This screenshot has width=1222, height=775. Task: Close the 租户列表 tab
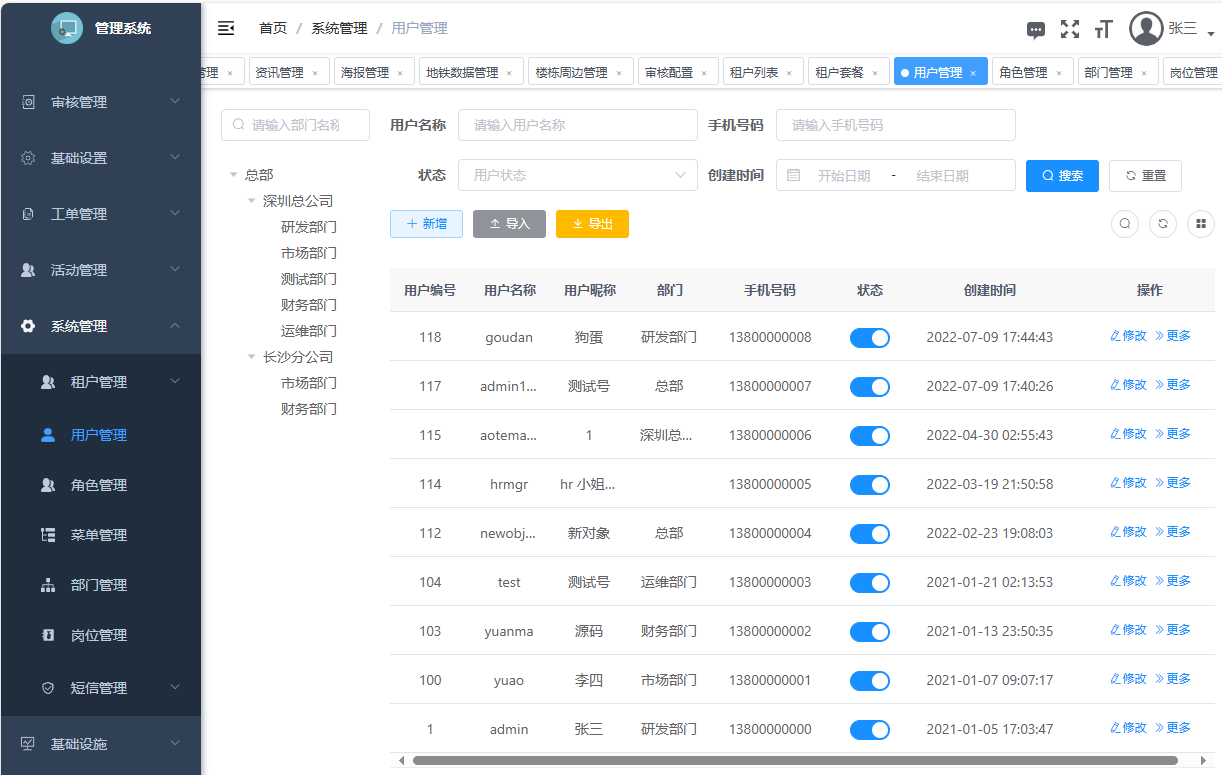(789, 73)
